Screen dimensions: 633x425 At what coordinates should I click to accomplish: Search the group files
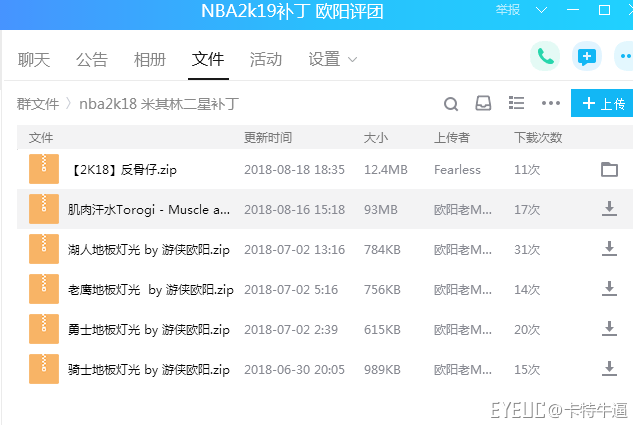click(451, 104)
